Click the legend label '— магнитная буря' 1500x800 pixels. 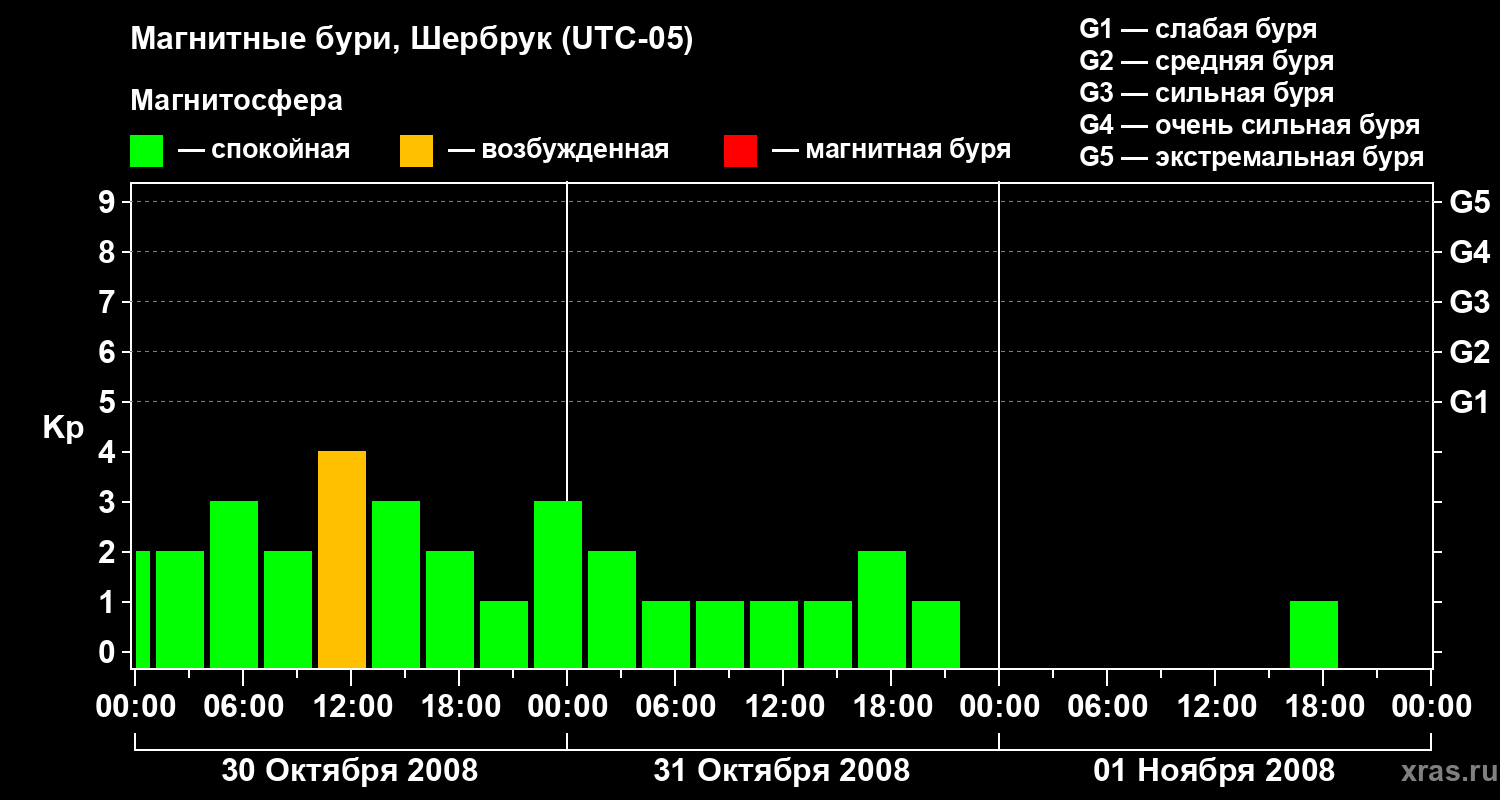[x=891, y=151]
